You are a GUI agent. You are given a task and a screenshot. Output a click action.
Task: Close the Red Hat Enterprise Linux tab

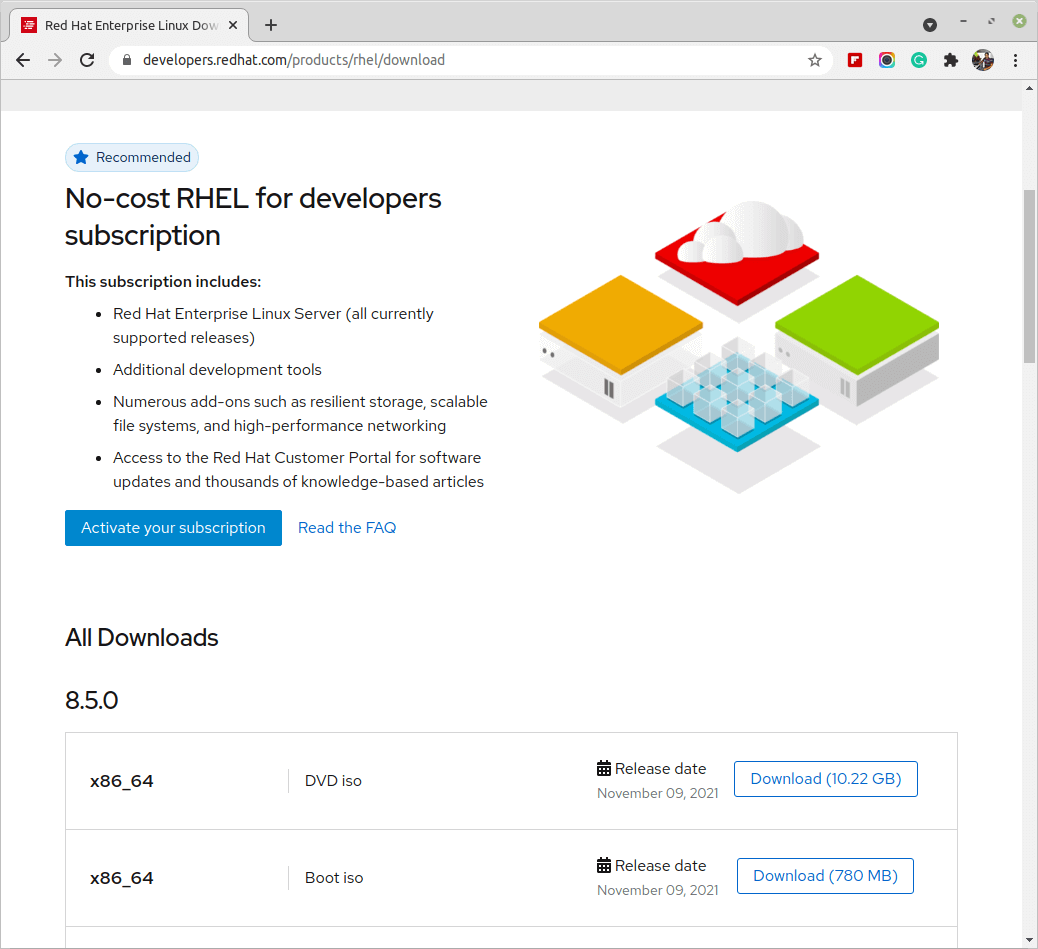click(x=233, y=25)
